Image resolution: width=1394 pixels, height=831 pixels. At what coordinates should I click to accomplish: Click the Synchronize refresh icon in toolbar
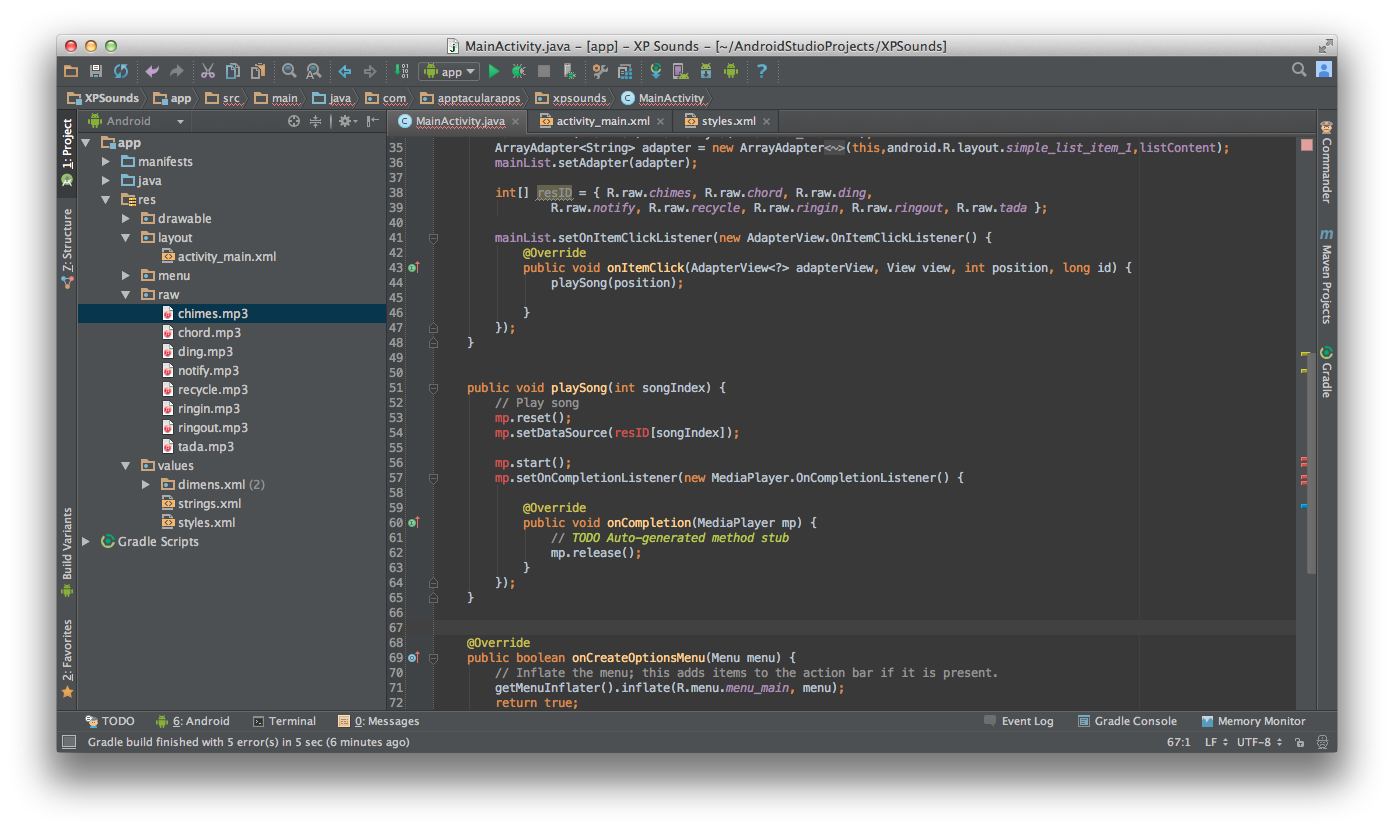(x=121, y=71)
